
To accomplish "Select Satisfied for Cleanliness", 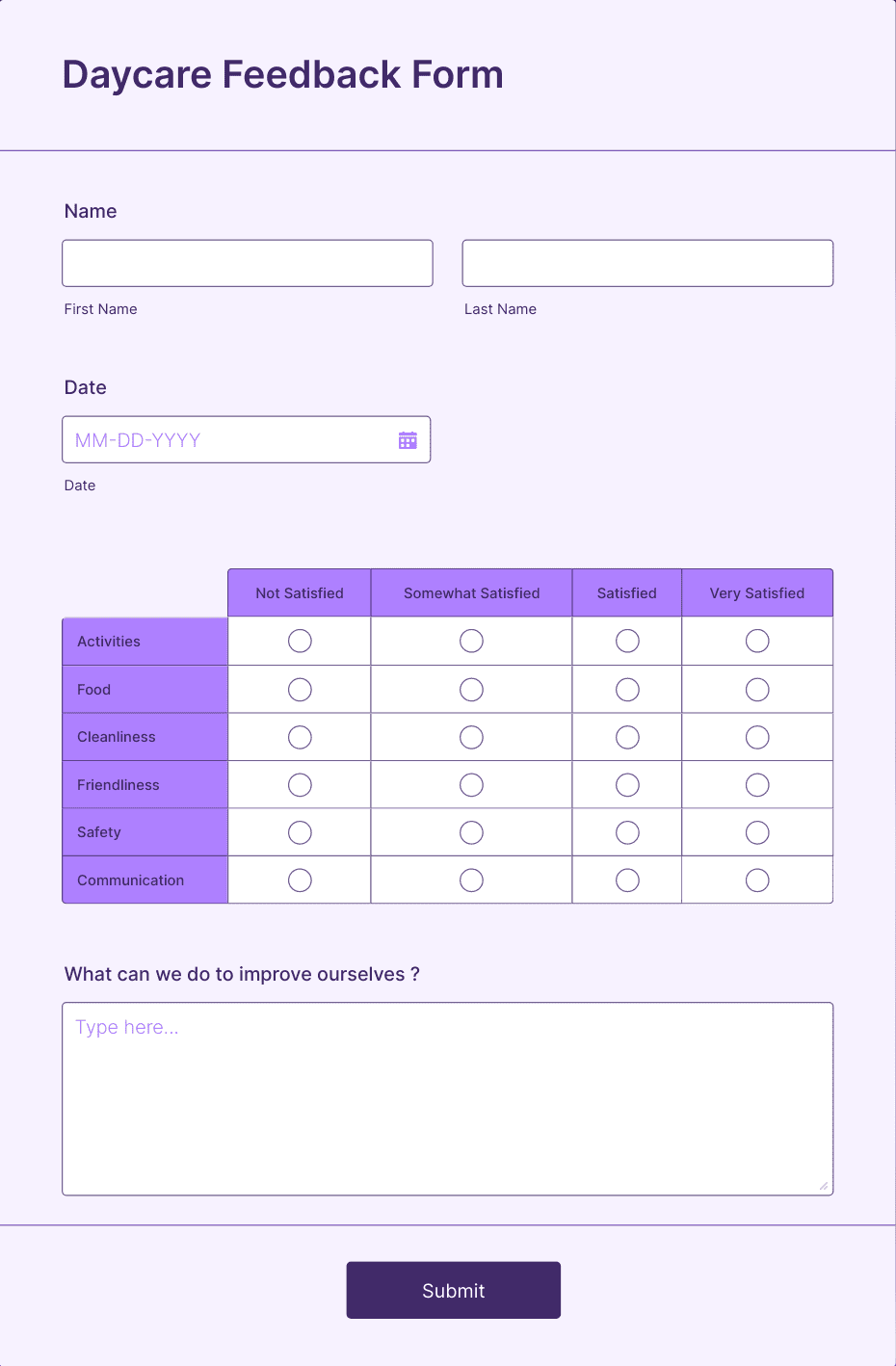I will (627, 737).
